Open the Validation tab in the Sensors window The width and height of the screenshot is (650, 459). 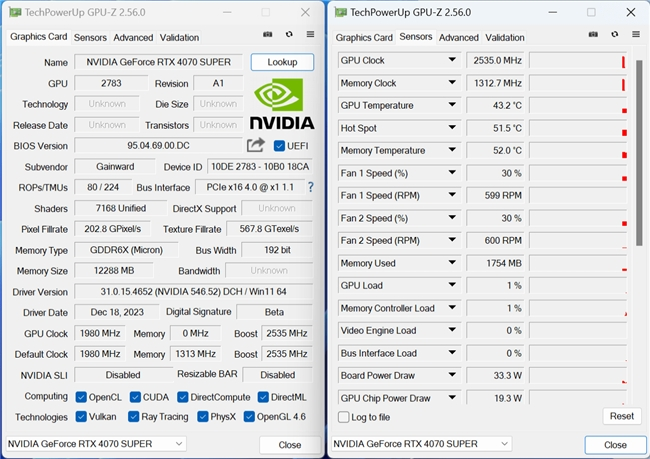tap(504, 37)
